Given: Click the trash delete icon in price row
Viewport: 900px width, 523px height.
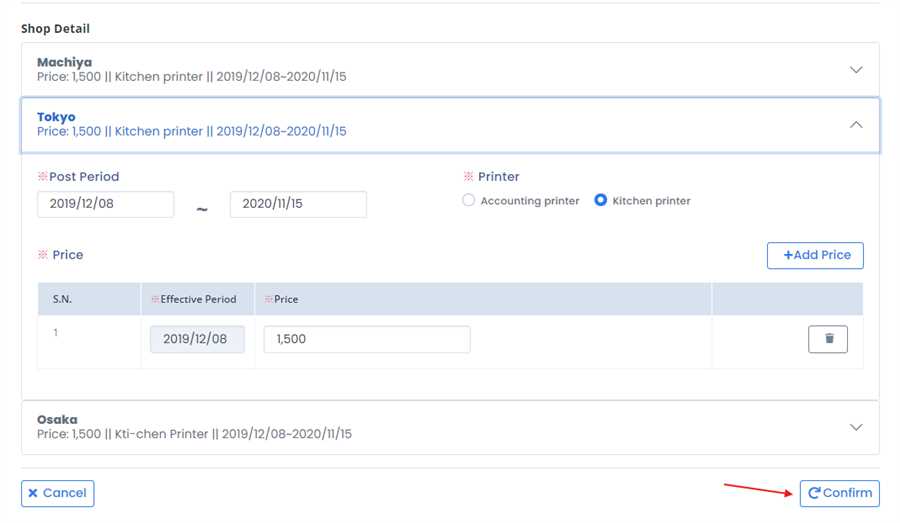Looking at the screenshot, I should (x=828, y=339).
